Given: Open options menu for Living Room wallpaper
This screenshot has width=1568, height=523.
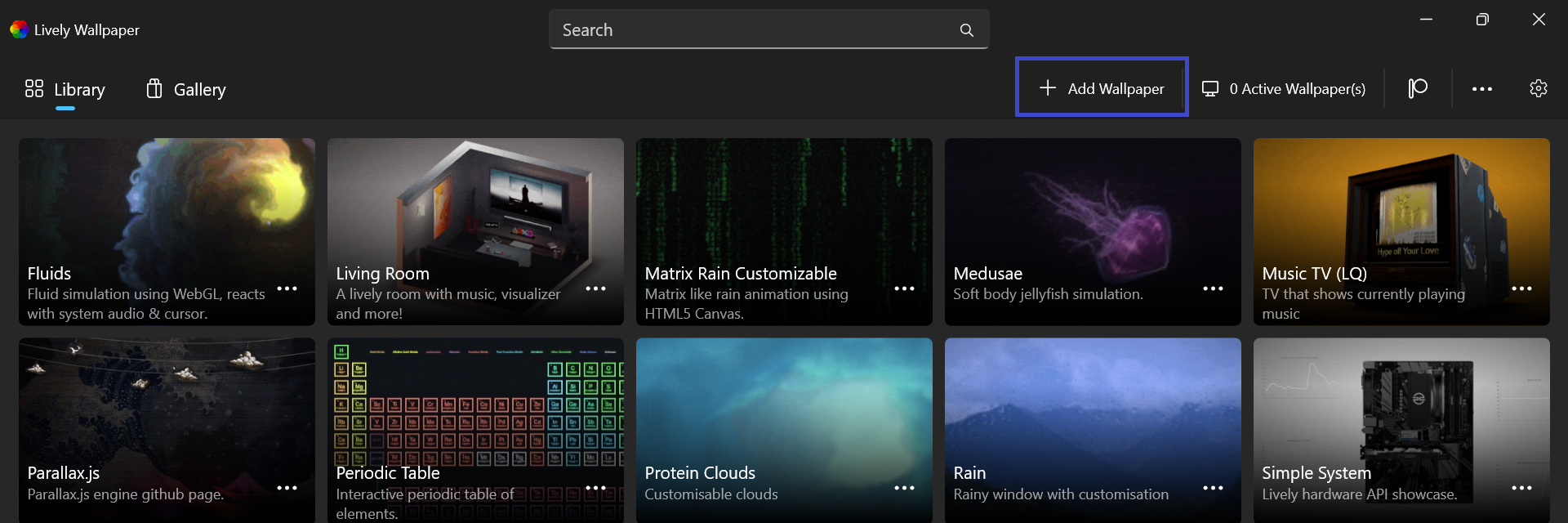Looking at the screenshot, I should tap(595, 288).
